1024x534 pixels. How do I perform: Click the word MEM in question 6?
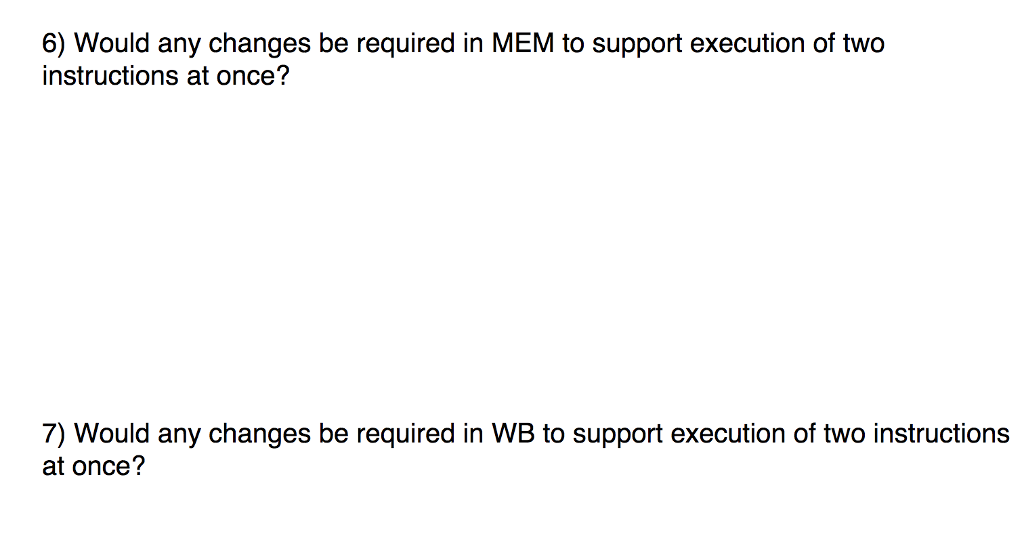pos(522,43)
